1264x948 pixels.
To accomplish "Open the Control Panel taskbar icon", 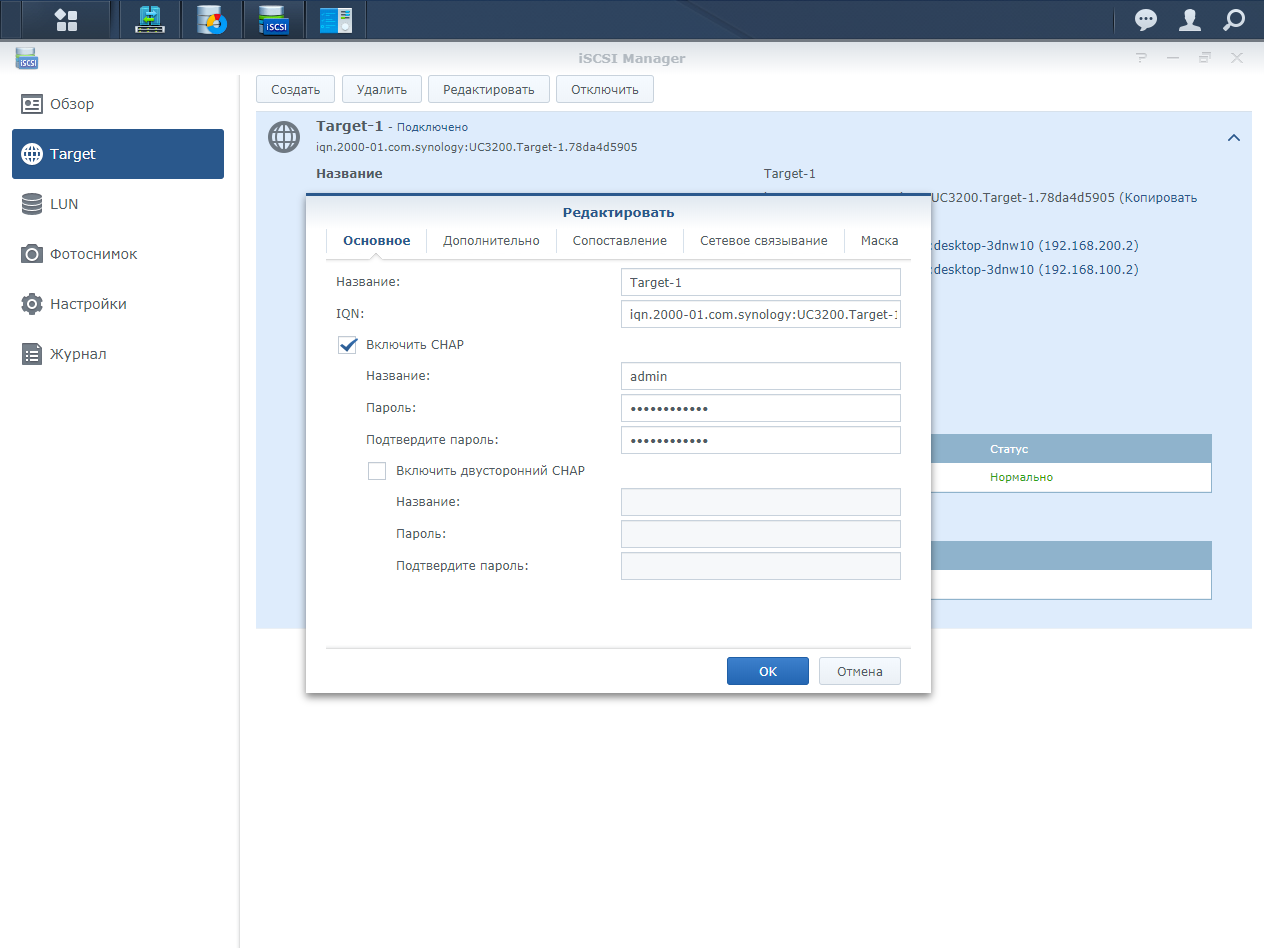I will 336,20.
